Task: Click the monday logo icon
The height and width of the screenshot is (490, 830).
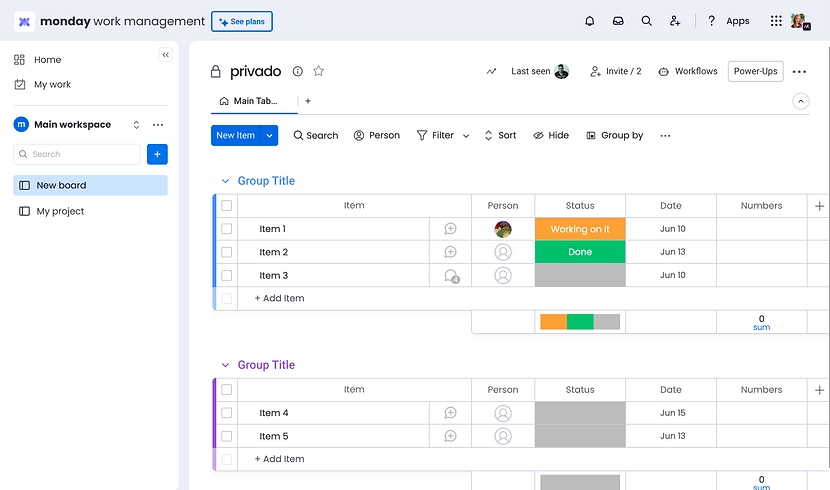Action: (24, 22)
